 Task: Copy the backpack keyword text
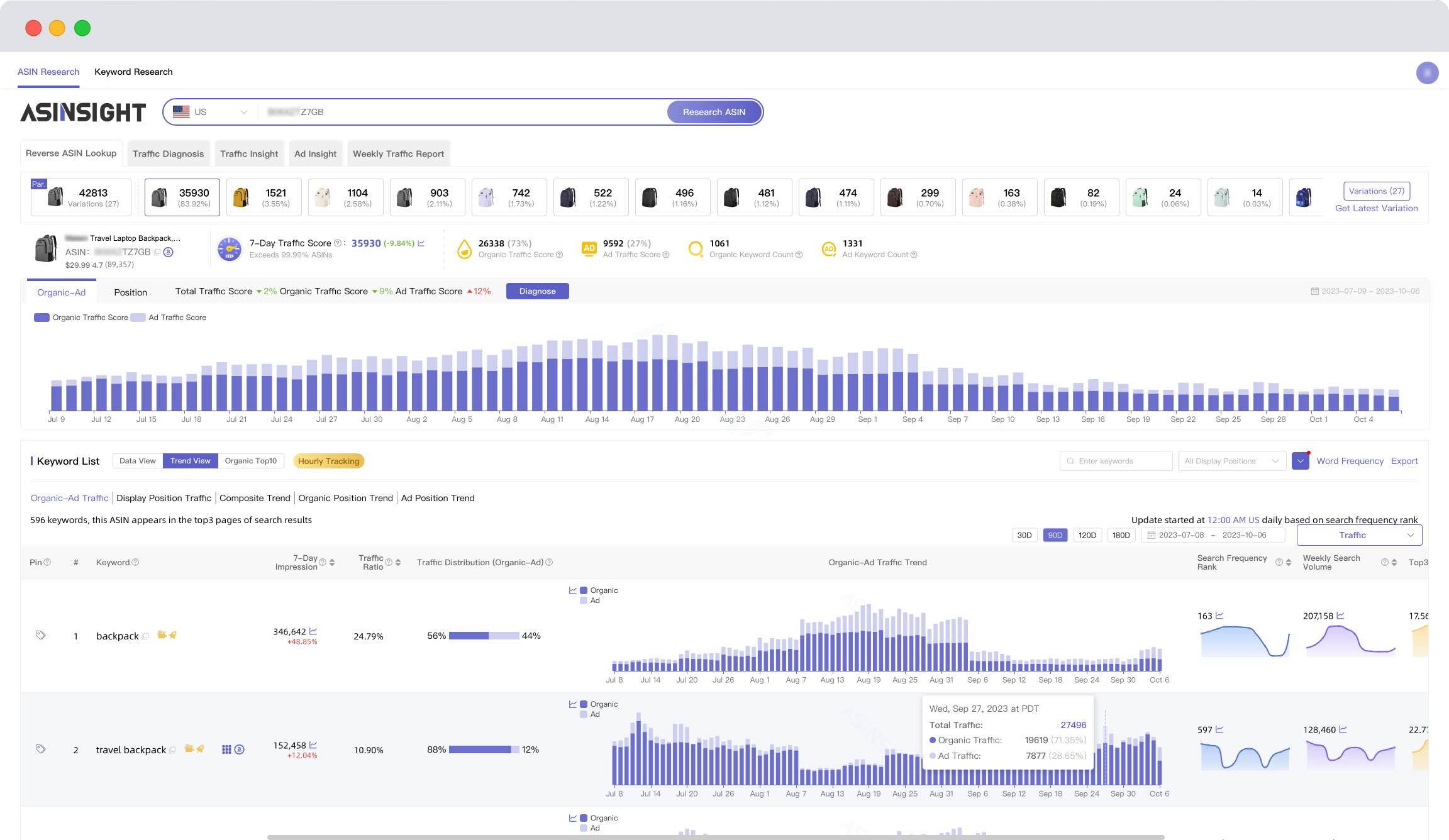(145, 636)
